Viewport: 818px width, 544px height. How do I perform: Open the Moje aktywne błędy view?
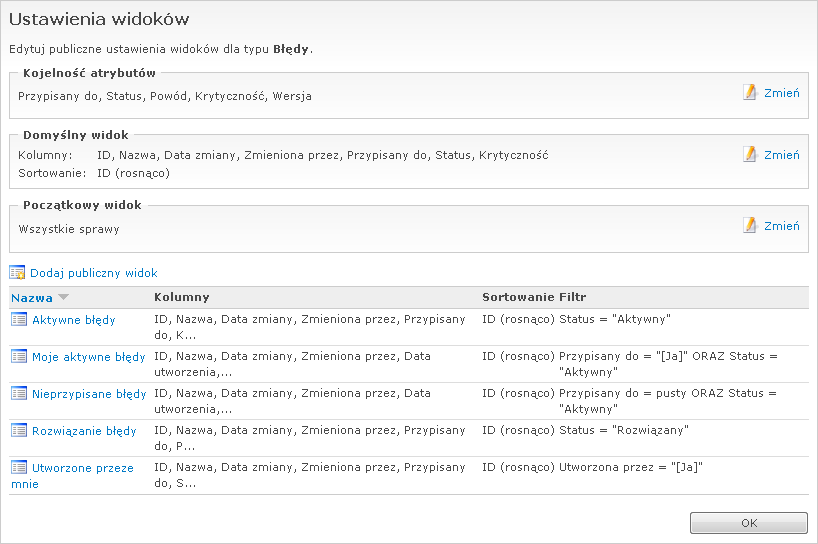89,357
